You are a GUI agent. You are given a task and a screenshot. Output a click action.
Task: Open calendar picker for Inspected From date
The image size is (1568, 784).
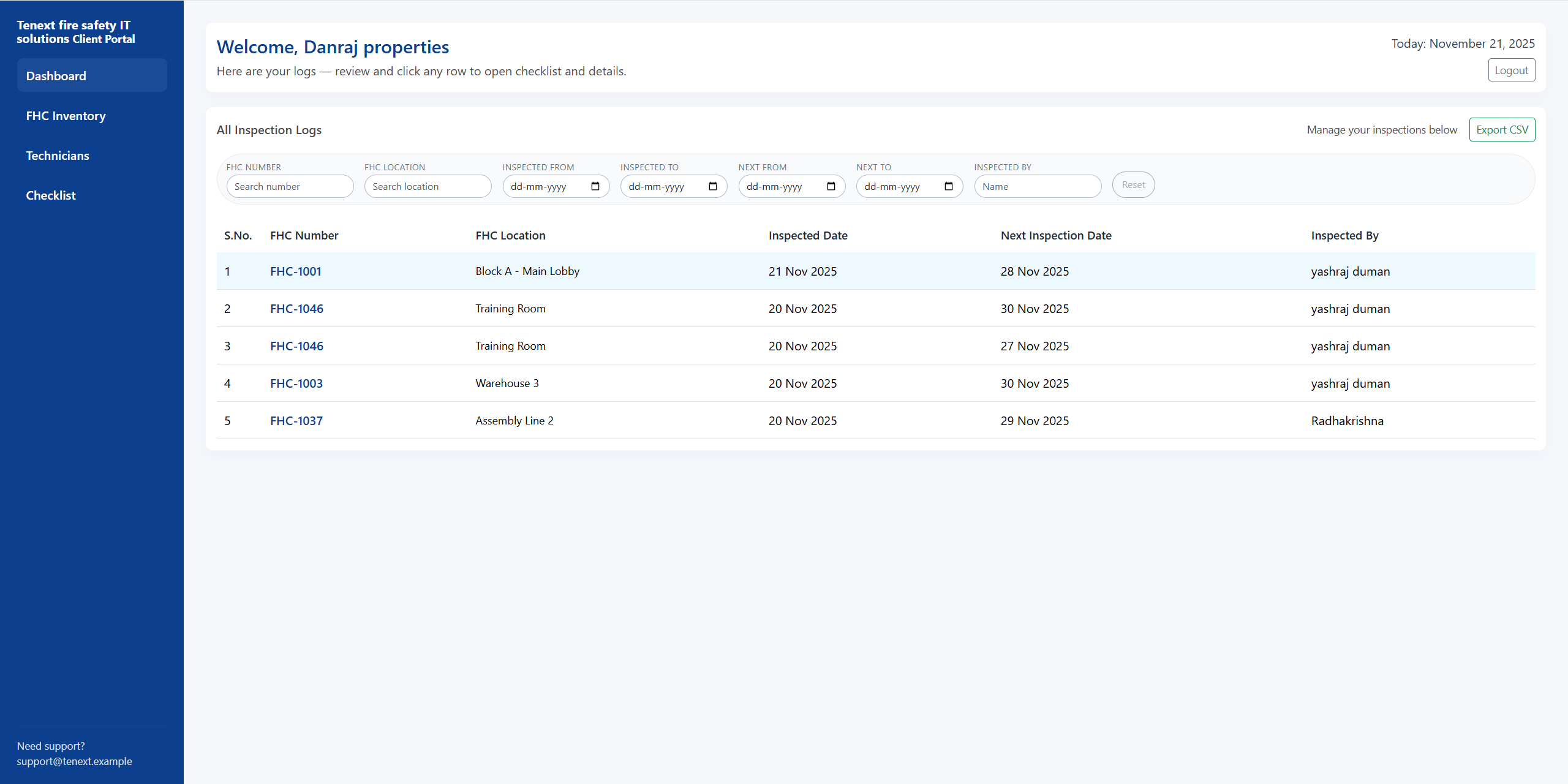click(x=595, y=186)
